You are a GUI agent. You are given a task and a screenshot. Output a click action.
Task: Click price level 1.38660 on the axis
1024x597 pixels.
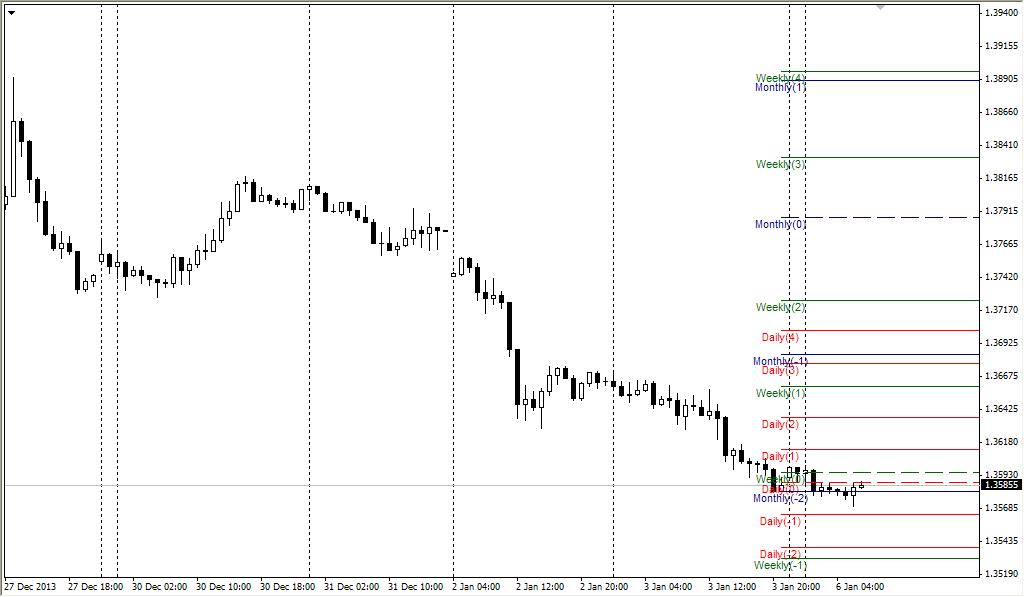point(1001,112)
